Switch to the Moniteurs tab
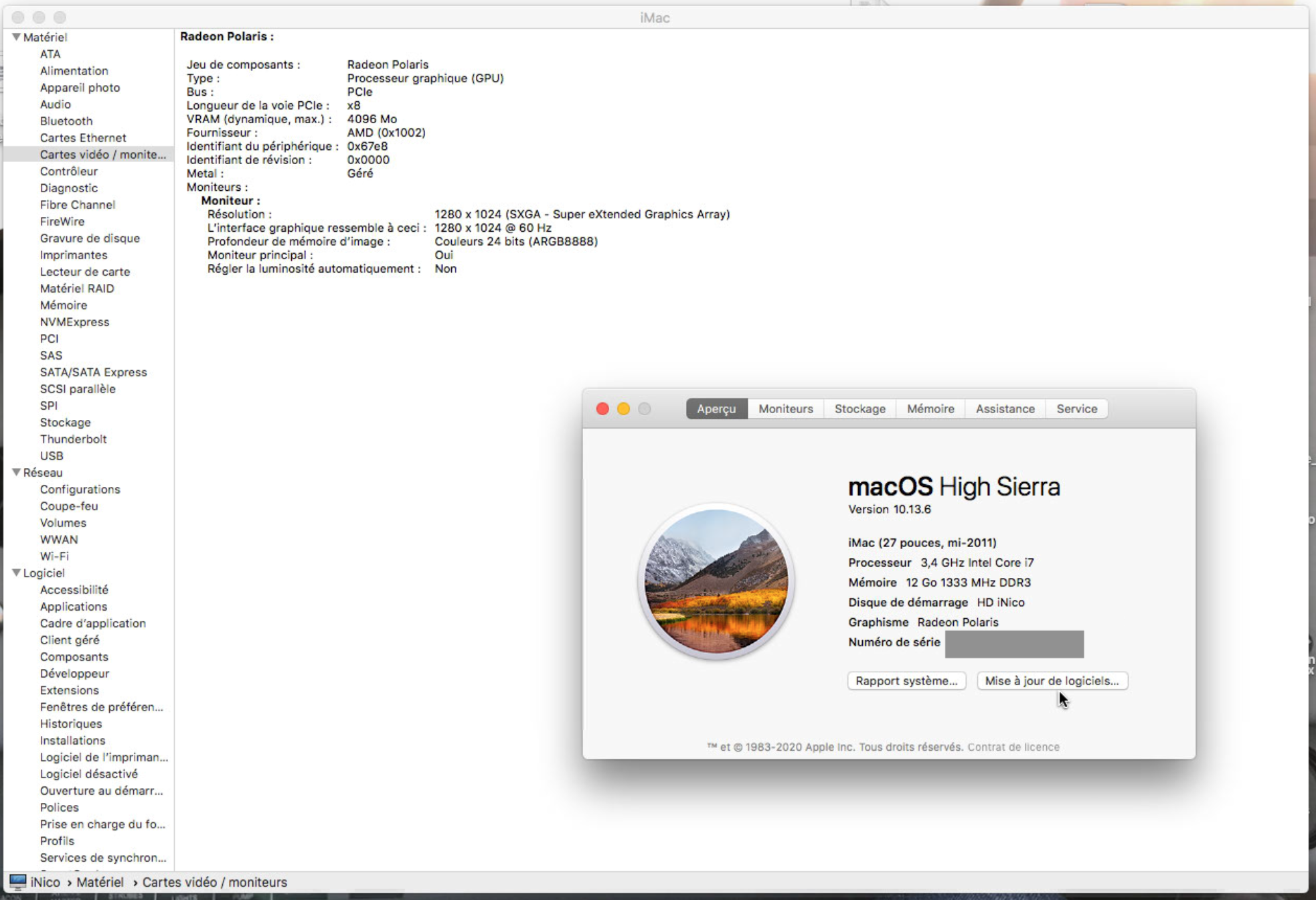The image size is (1316, 900). click(x=785, y=408)
